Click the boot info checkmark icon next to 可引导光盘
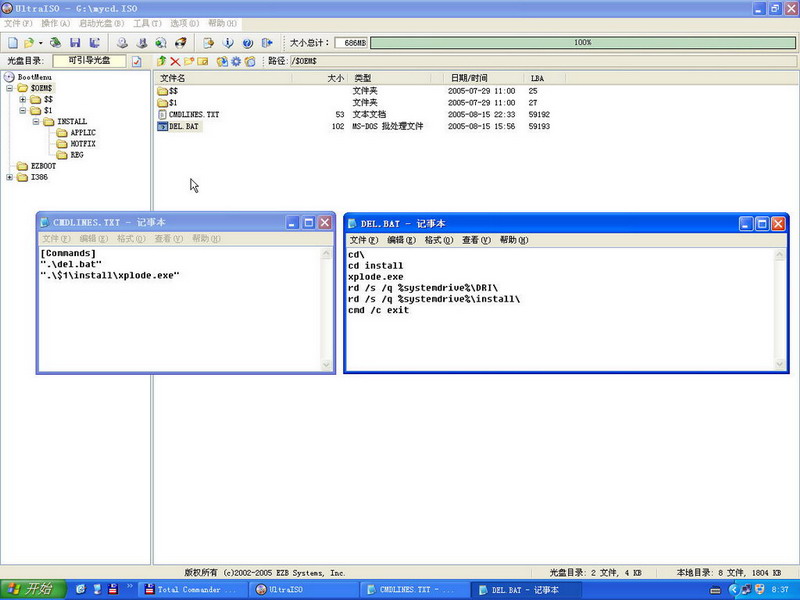The image size is (800, 600). [x=136, y=61]
